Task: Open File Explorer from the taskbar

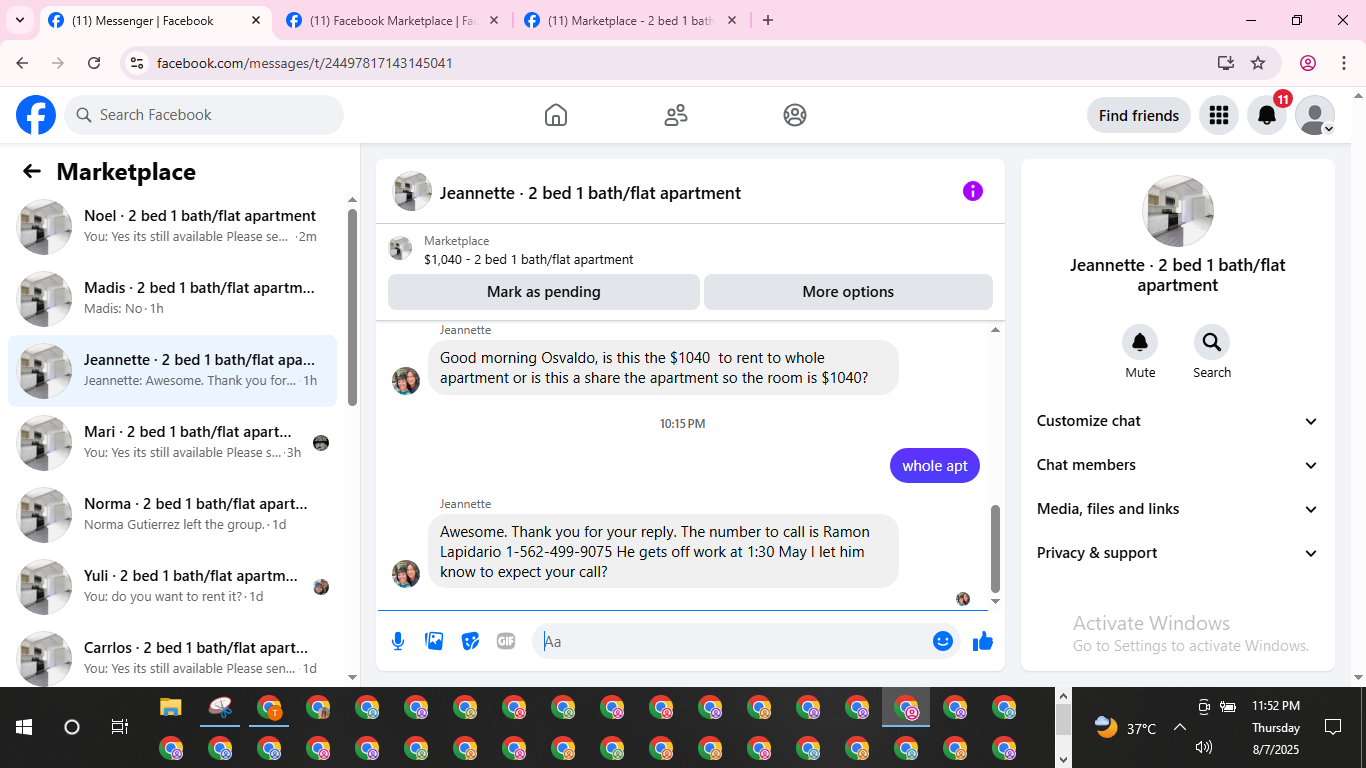Action: (x=171, y=708)
